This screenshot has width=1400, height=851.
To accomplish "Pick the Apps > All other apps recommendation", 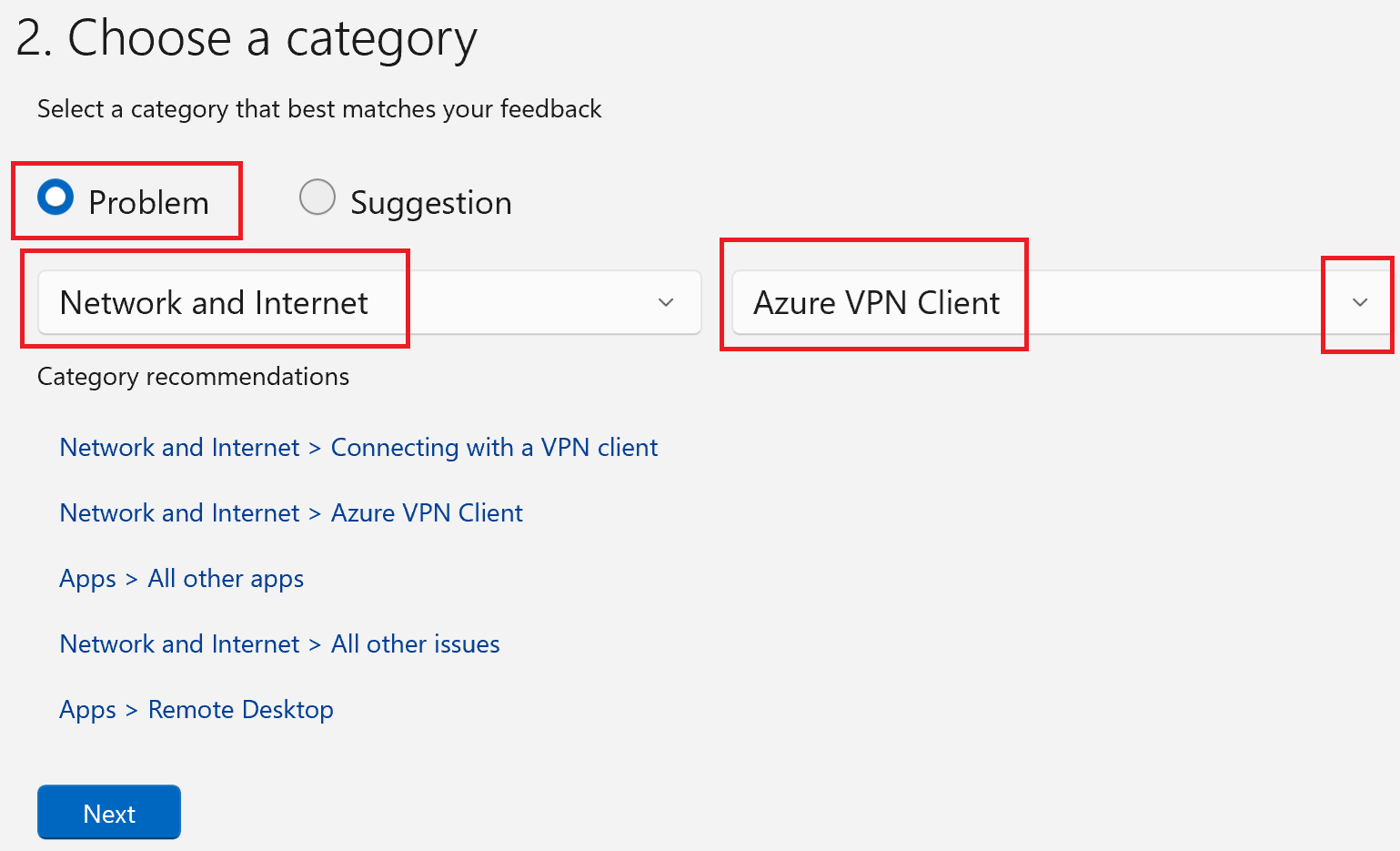I will coord(181,579).
